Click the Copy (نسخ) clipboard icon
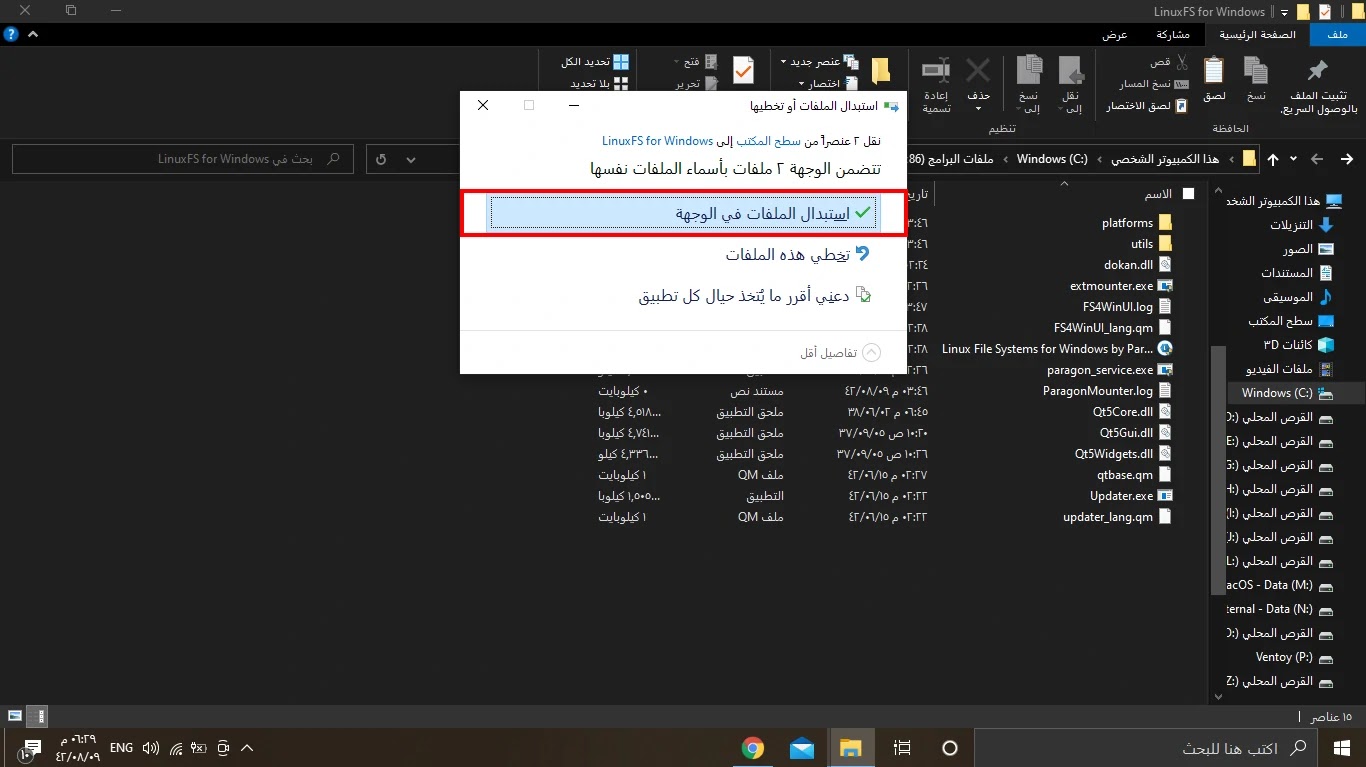This screenshot has height=767, width=1366. [x=1256, y=71]
